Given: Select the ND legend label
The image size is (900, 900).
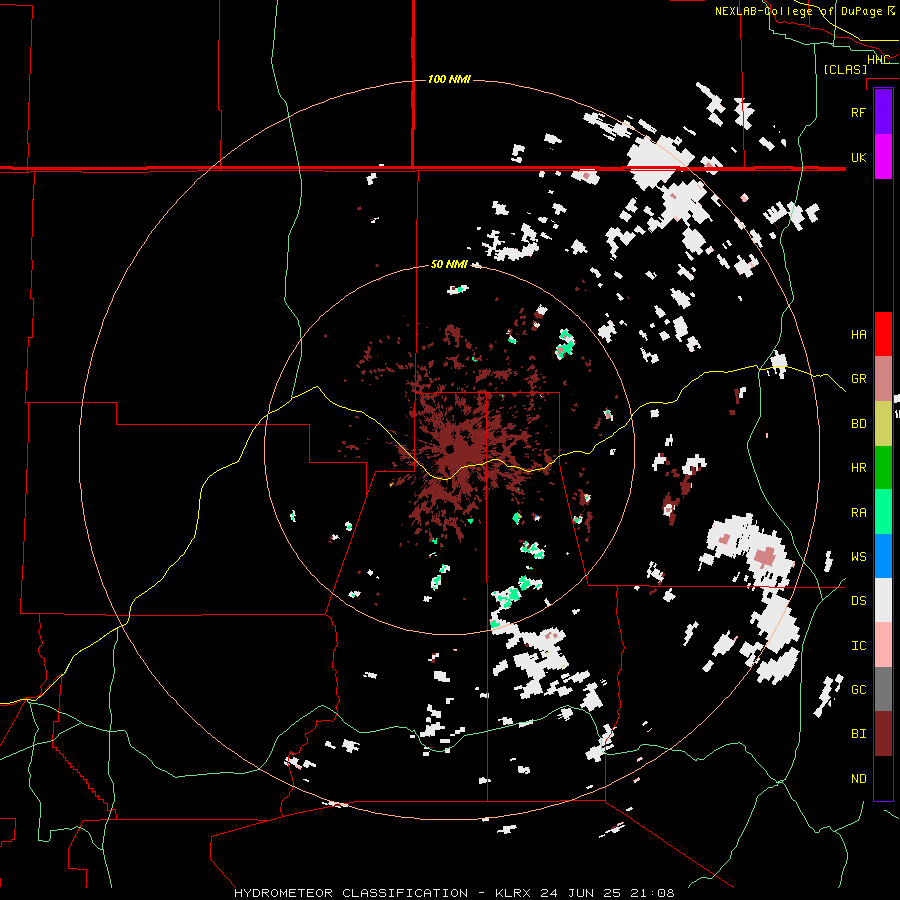Looking at the screenshot, I should tap(858, 779).
